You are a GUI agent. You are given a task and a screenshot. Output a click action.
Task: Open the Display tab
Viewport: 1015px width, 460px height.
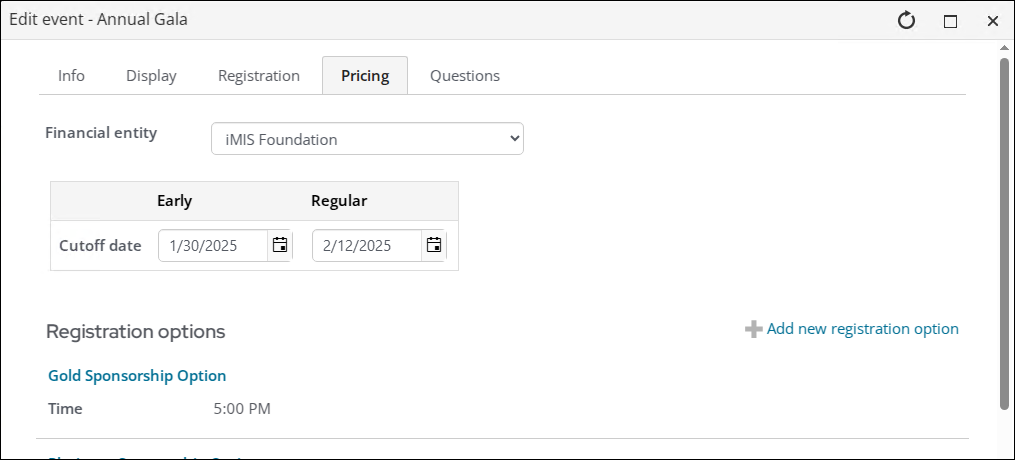[151, 76]
